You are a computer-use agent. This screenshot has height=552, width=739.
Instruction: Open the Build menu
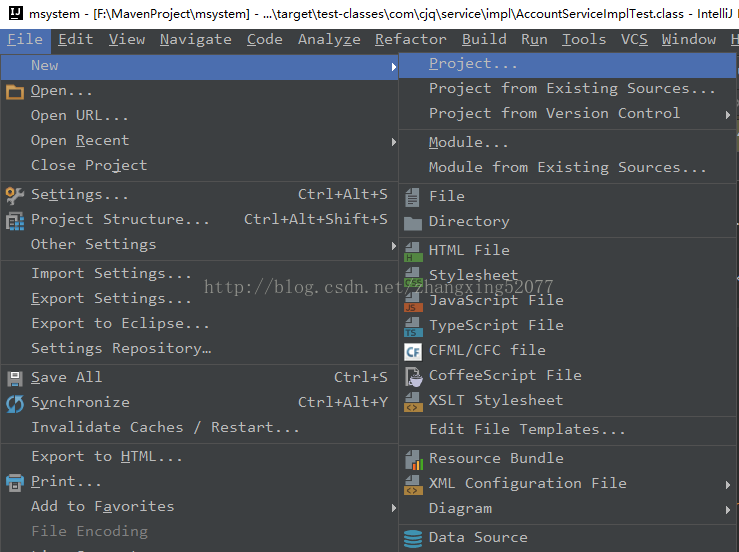tap(484, 40)
